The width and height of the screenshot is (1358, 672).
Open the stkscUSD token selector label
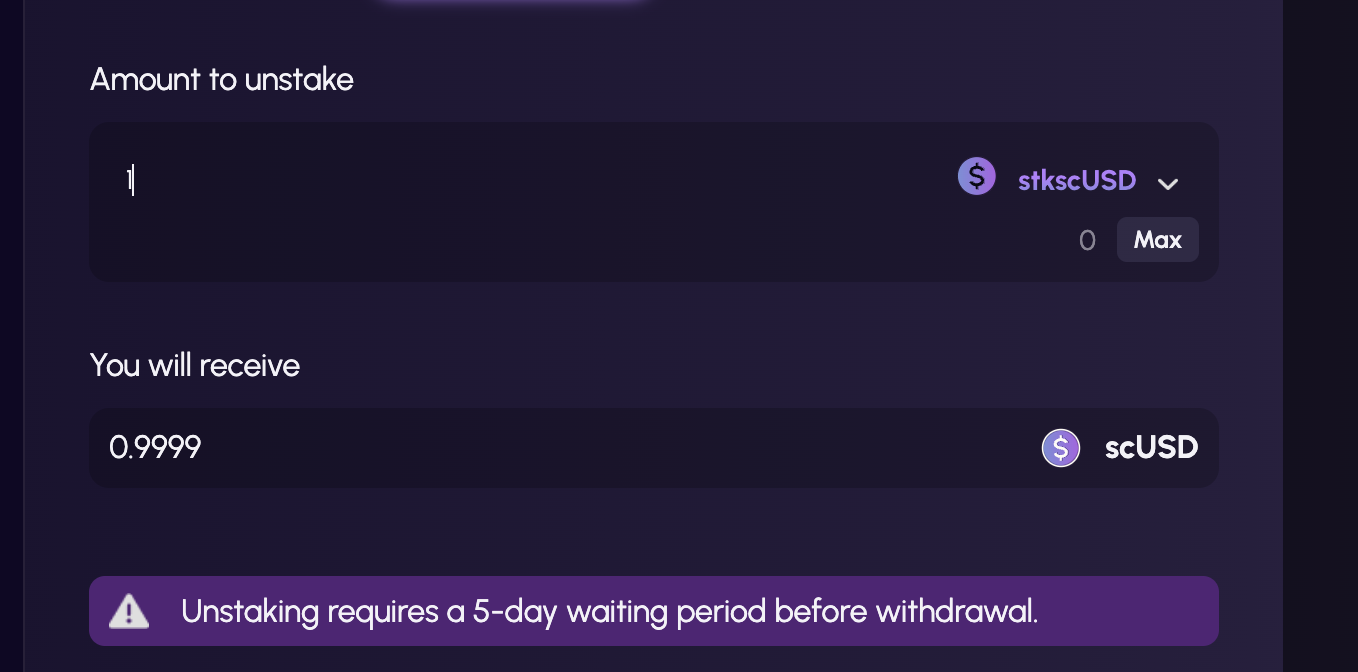pos(1077,181)
